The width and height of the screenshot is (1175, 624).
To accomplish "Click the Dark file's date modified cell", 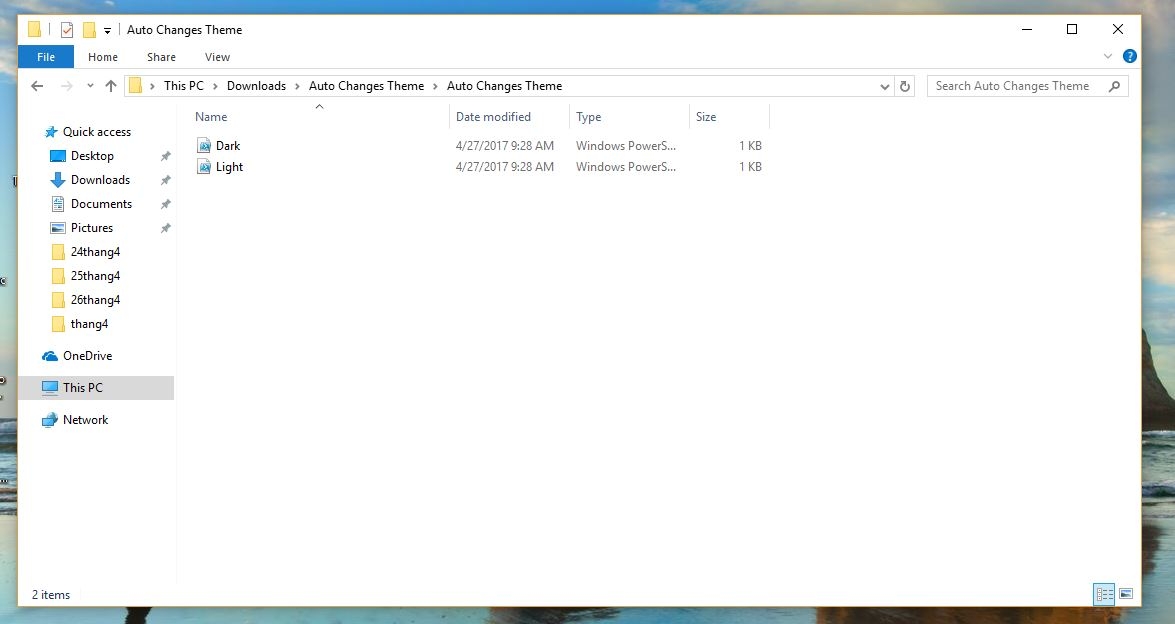I will click(x=504, y=146).
